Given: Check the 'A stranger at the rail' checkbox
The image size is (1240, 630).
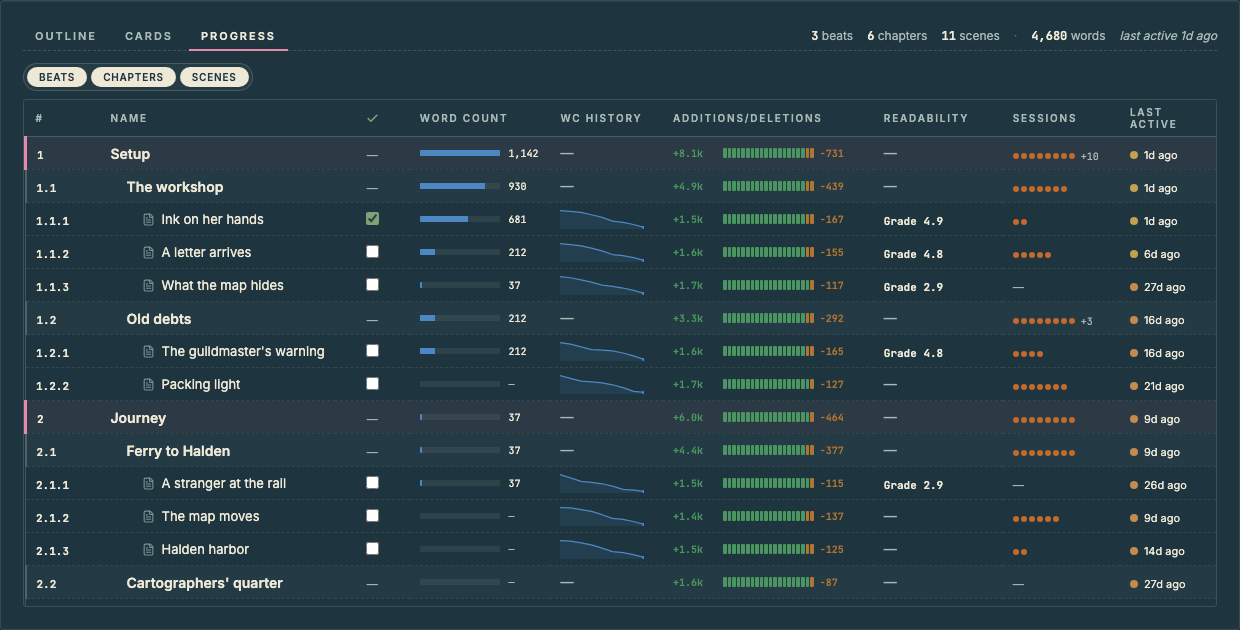Looking at the screenshot, I should [x=373, y=483].
